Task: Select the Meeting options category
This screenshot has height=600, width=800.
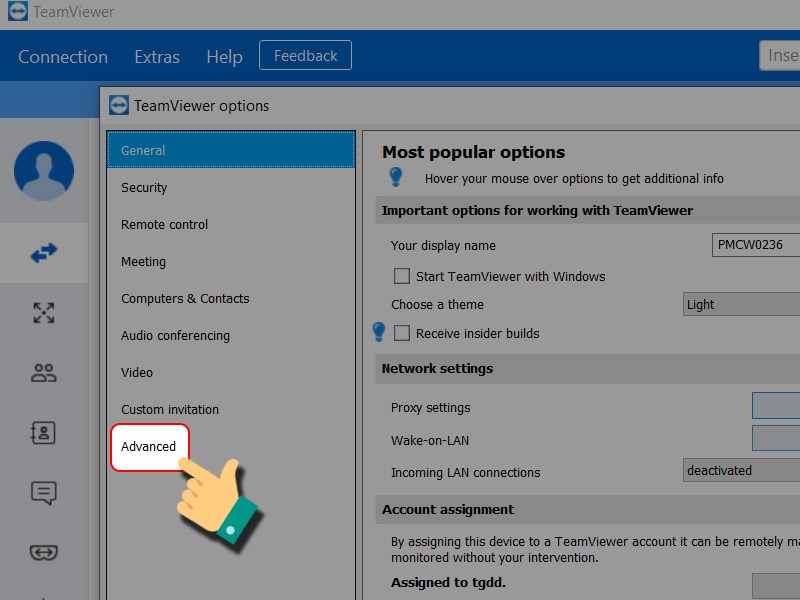Action: click(231, 261)
